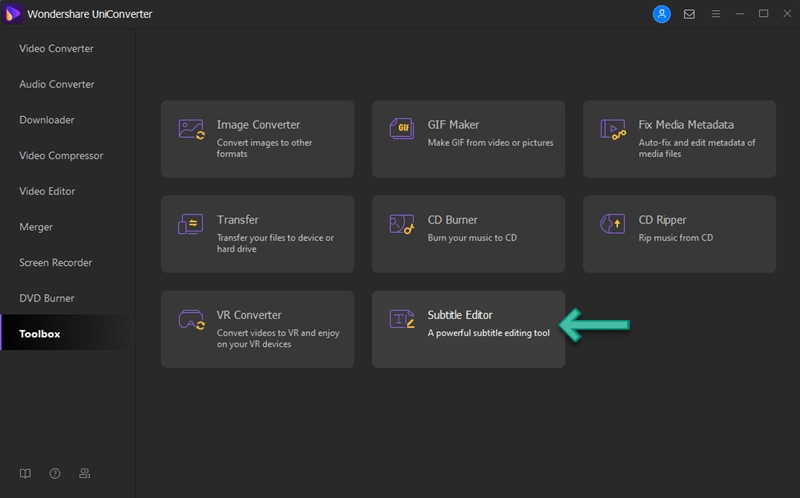This screenshot has width=800, height=498.
Task: Open the CD Burner icon
Action: coord(402,224)
